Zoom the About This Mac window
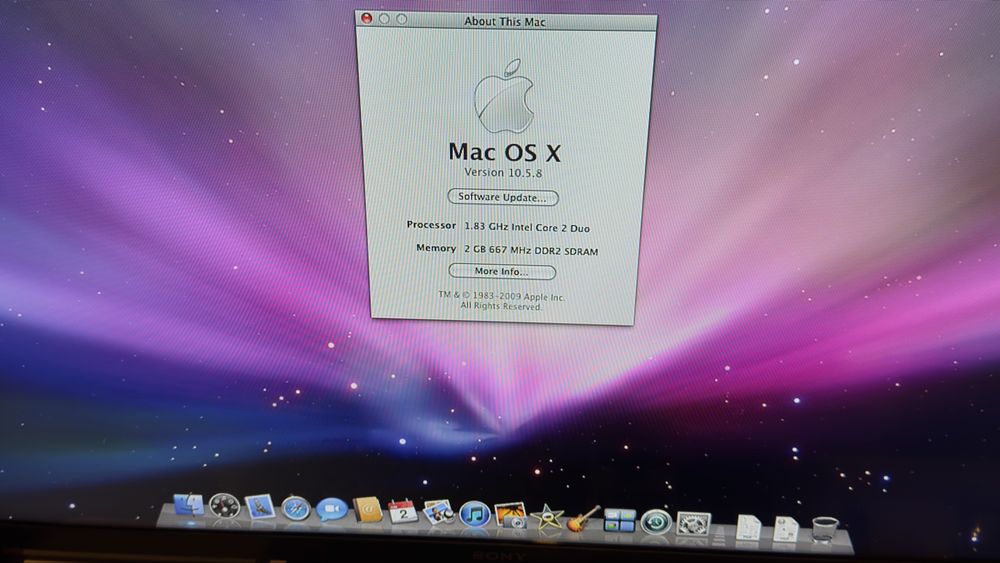This screenshot has height=563, width=1000. pyautogui.click(x=401, y=19)
